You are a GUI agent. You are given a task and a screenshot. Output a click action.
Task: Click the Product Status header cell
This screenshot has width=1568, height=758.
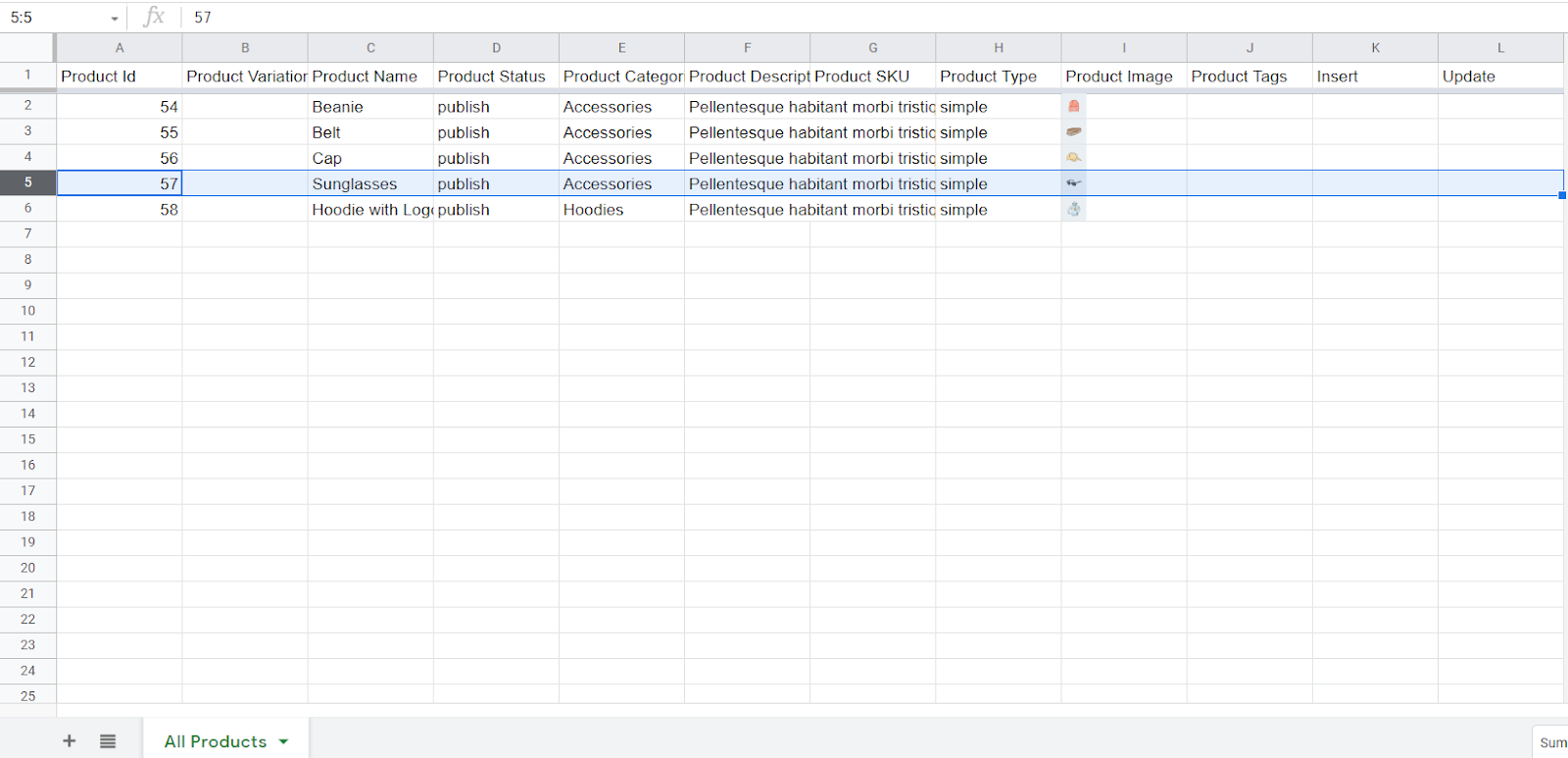[x=496, y=76]
